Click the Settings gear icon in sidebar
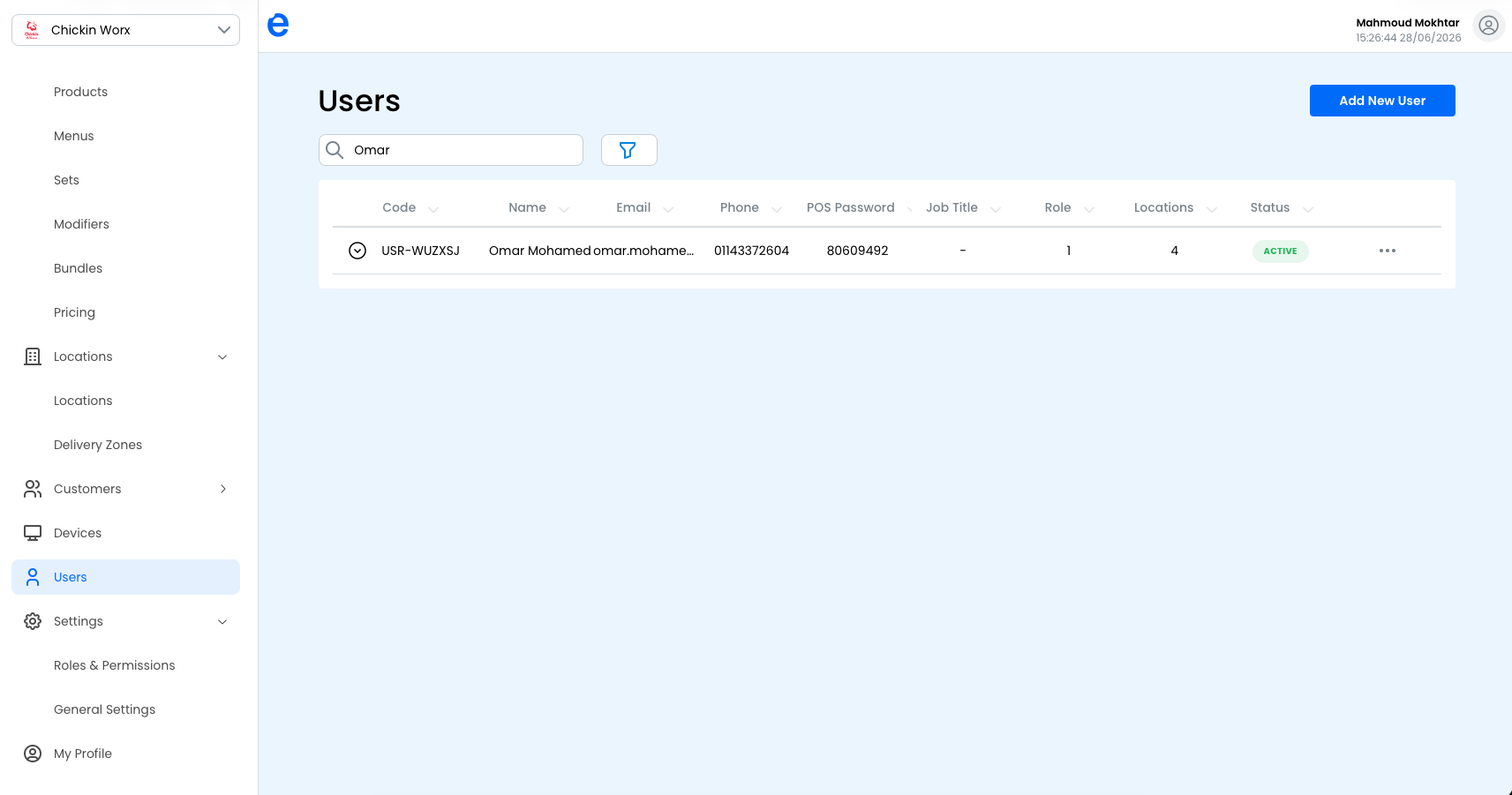Image resolution: width=1512 pixels, height=795 pixels. coord(33,621)
